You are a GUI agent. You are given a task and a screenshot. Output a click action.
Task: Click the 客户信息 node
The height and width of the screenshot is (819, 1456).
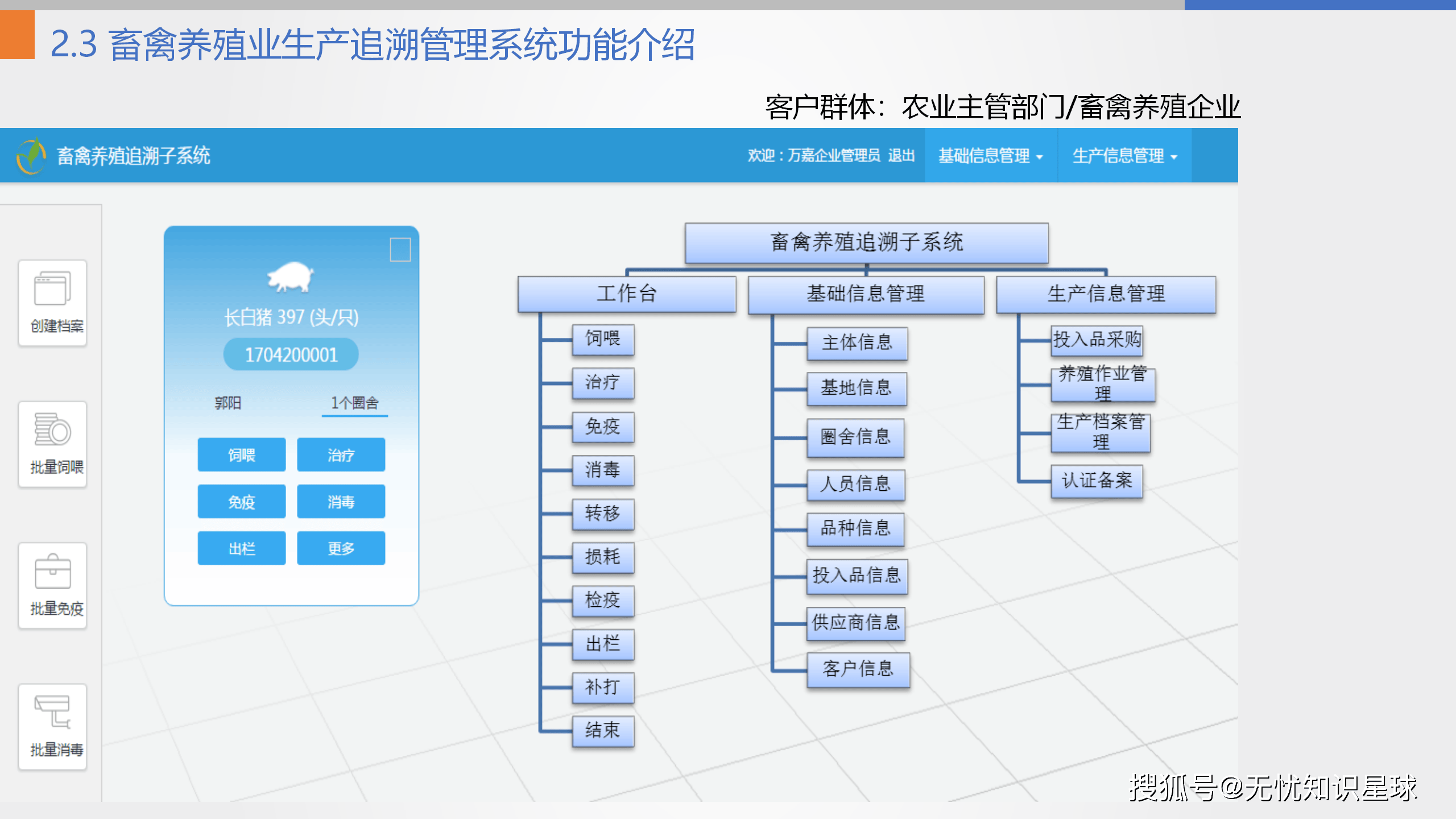coord(858,669)
